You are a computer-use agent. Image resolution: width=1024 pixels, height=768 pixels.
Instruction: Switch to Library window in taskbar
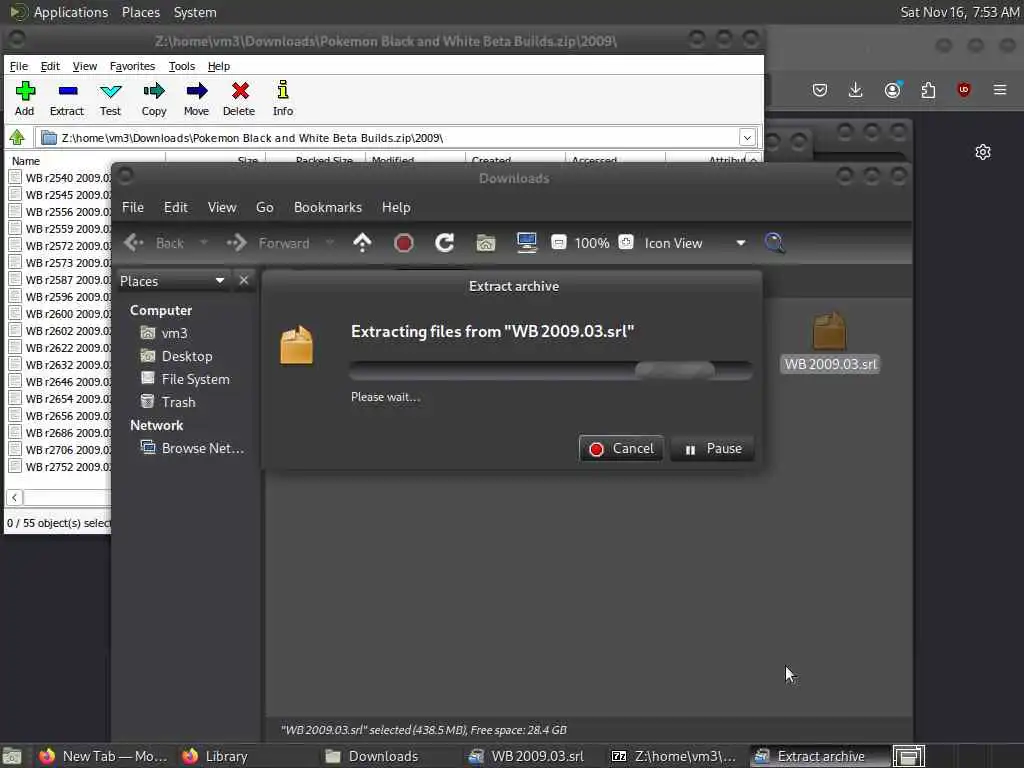click(215, 756)
